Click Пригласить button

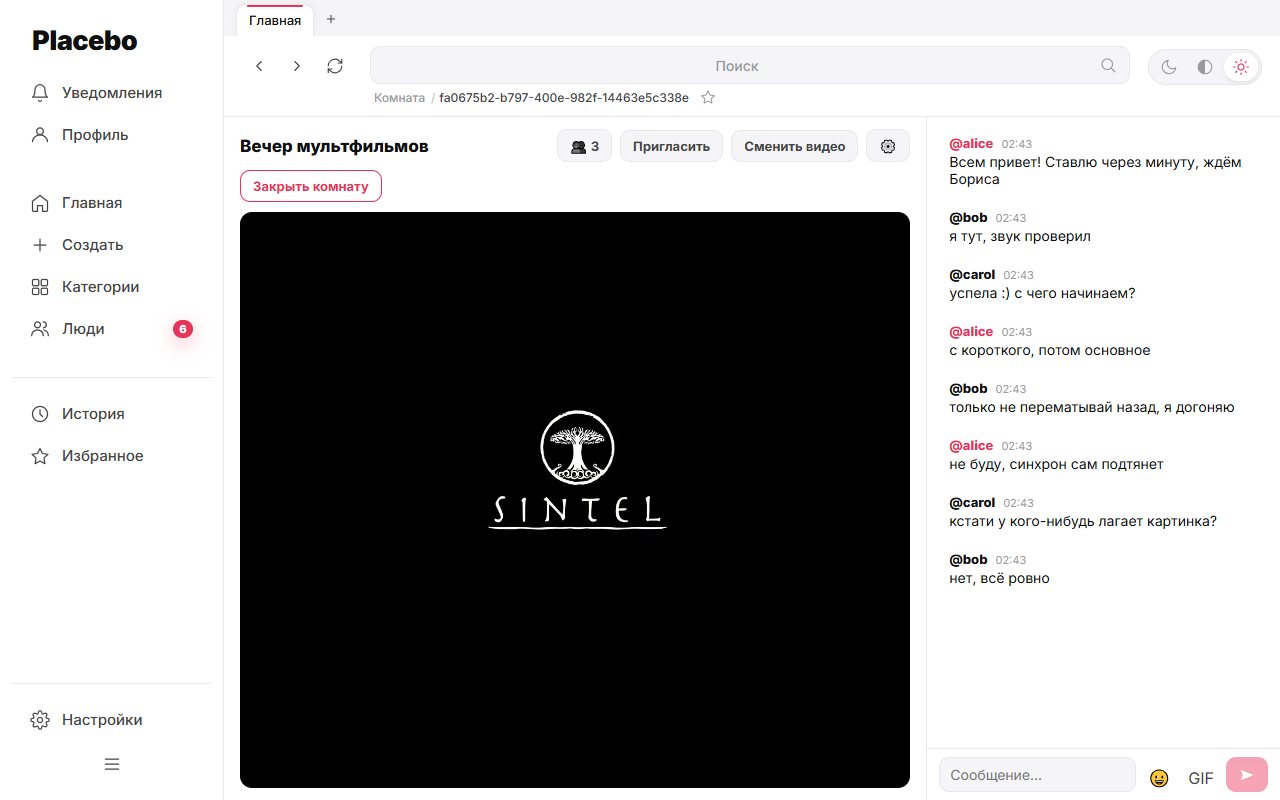(x=671, y=146)
